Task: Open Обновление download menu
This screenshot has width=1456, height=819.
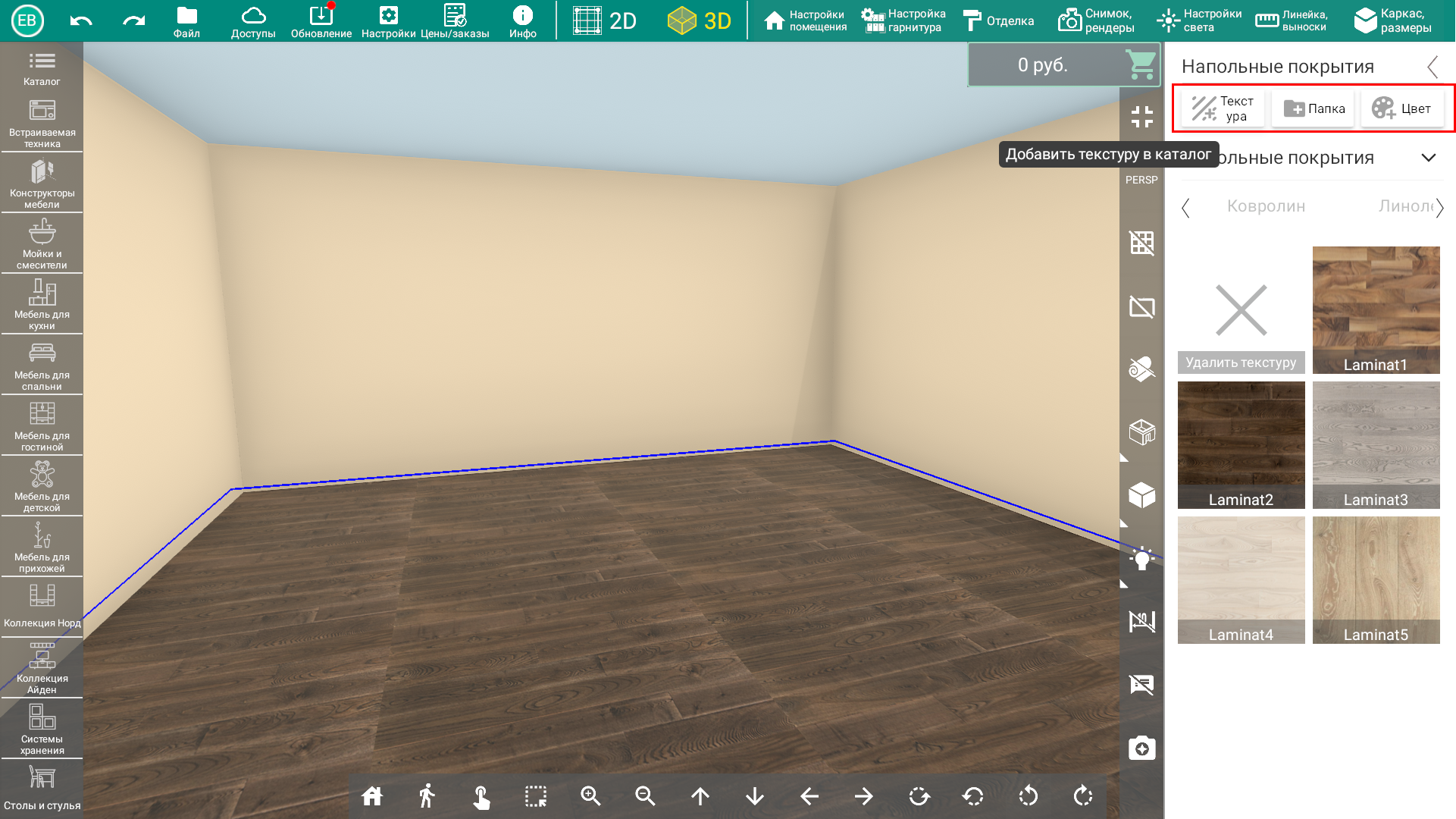Action: (321, 21)
